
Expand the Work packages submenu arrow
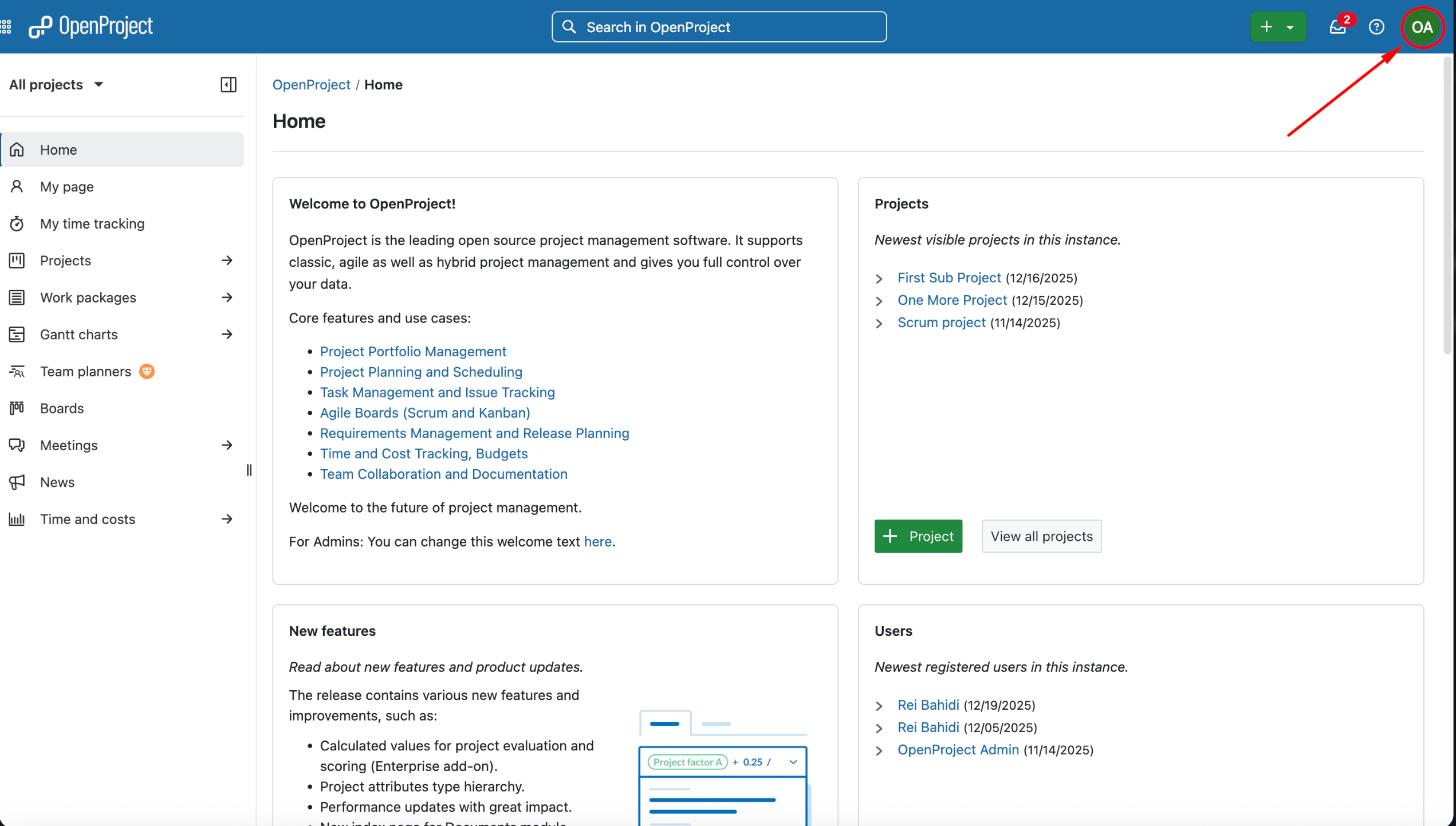coord(227,297)
